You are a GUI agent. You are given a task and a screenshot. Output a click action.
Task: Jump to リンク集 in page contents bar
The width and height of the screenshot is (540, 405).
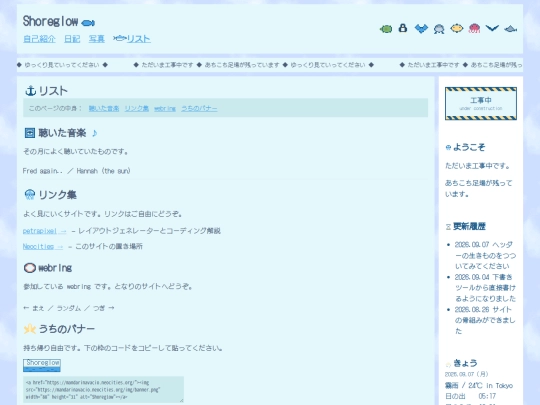point(136,108)
